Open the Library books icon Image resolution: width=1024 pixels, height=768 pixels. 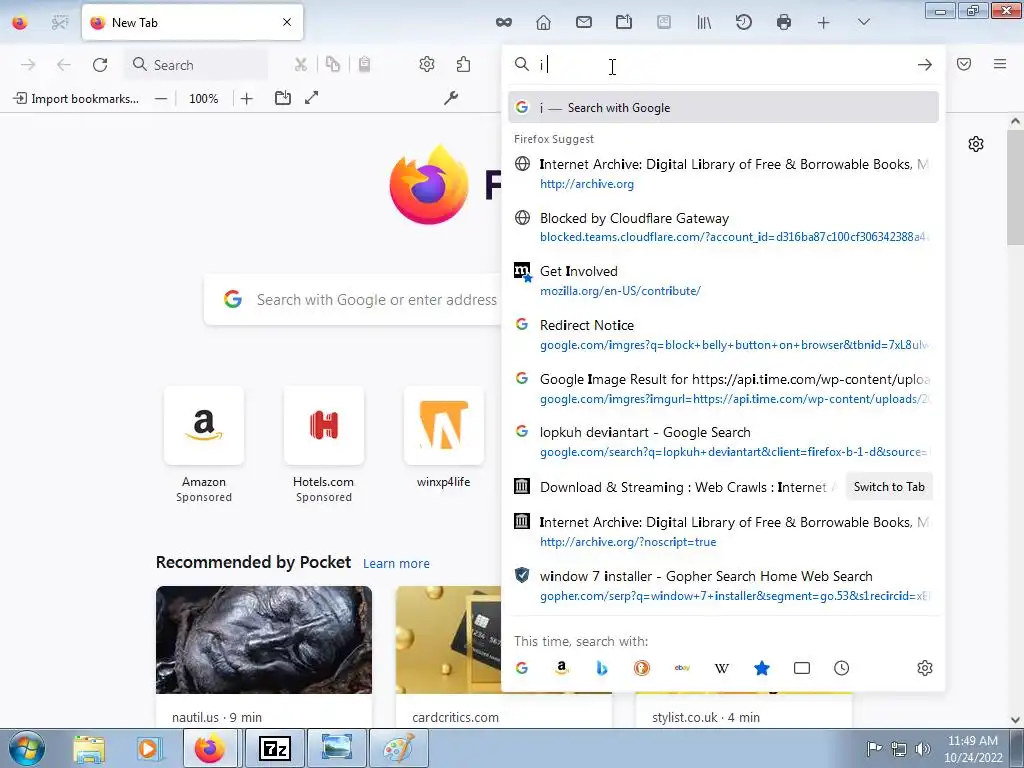pos(704,22)
